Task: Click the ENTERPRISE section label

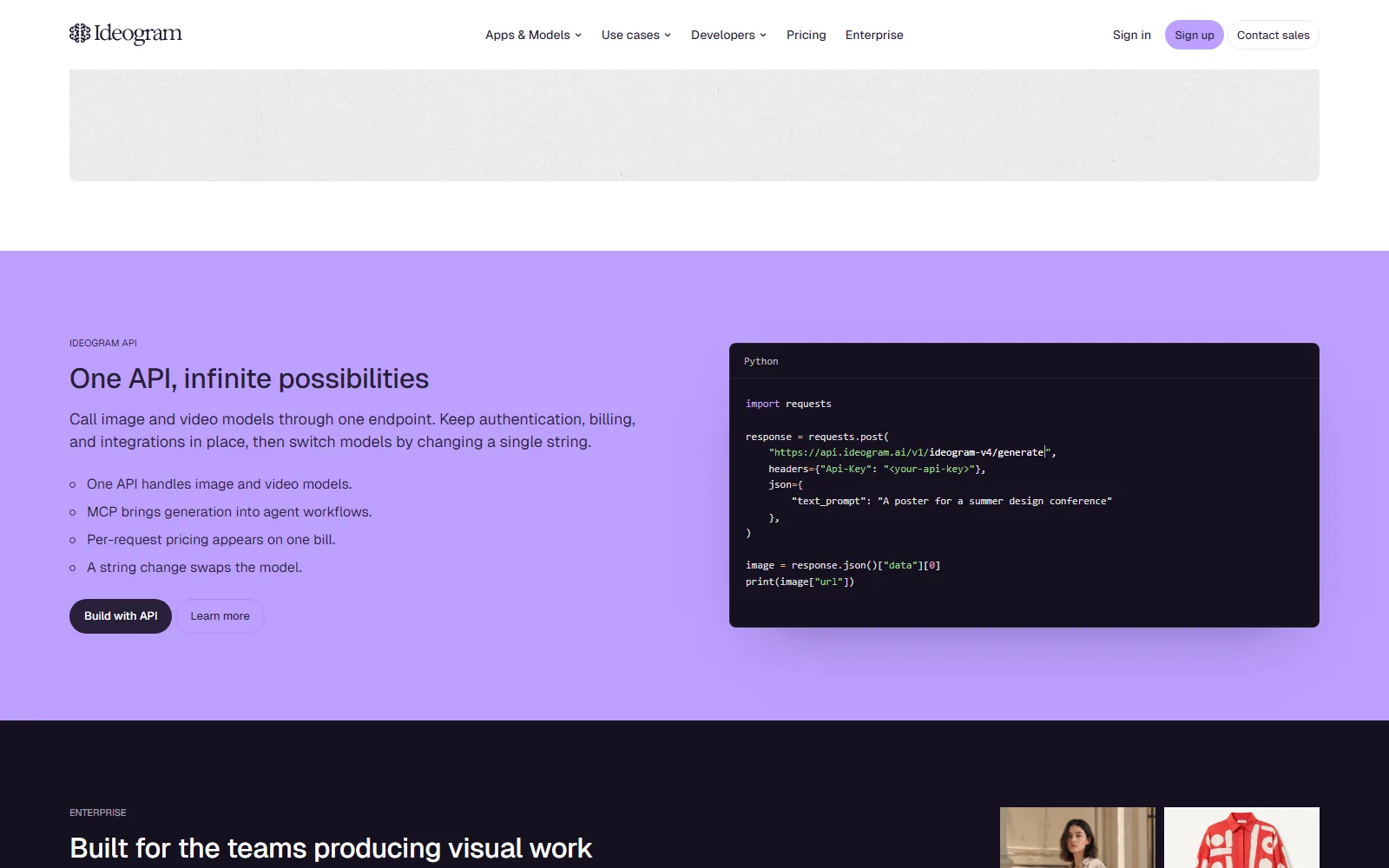Action: 98,812
